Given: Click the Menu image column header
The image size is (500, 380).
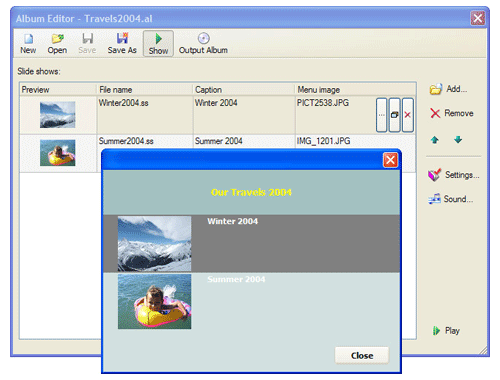Looking at the screenshot, I should 355,90.
